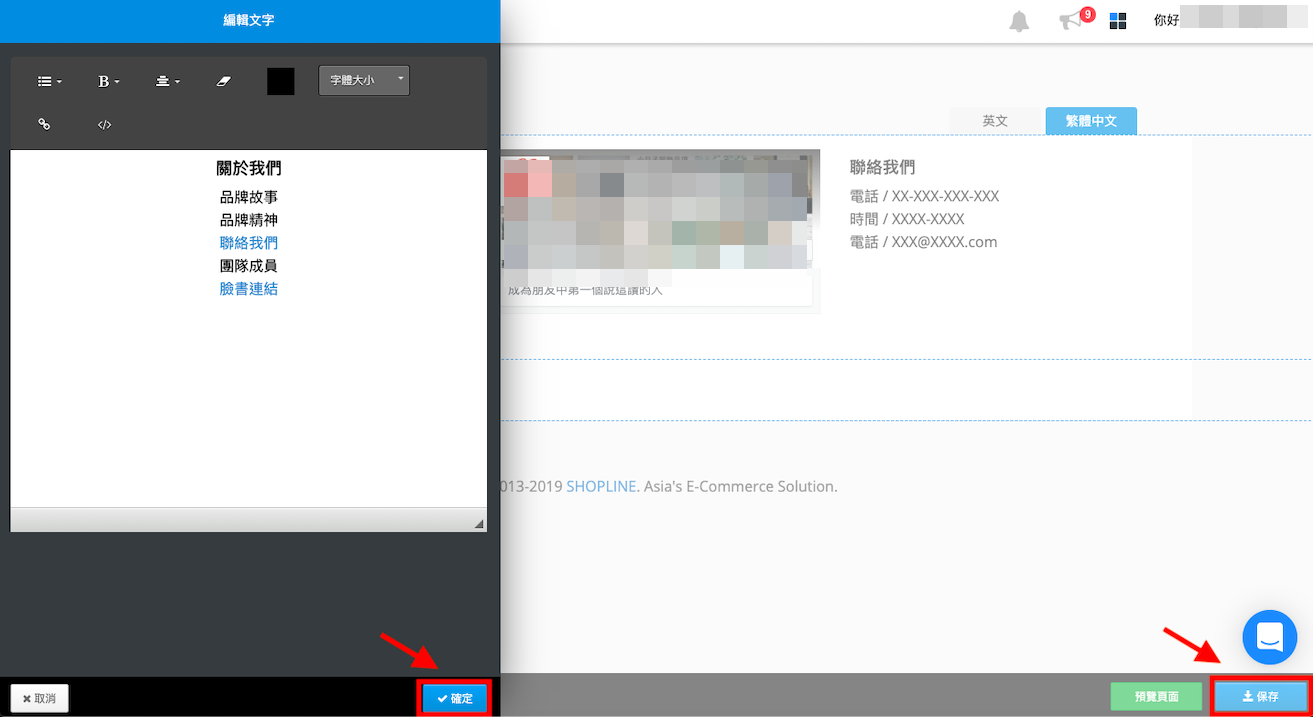The width and height of the screenshot is (1313, 717).
Task: Select the 繁體中文 language tab
Action: pos(1091,121)
